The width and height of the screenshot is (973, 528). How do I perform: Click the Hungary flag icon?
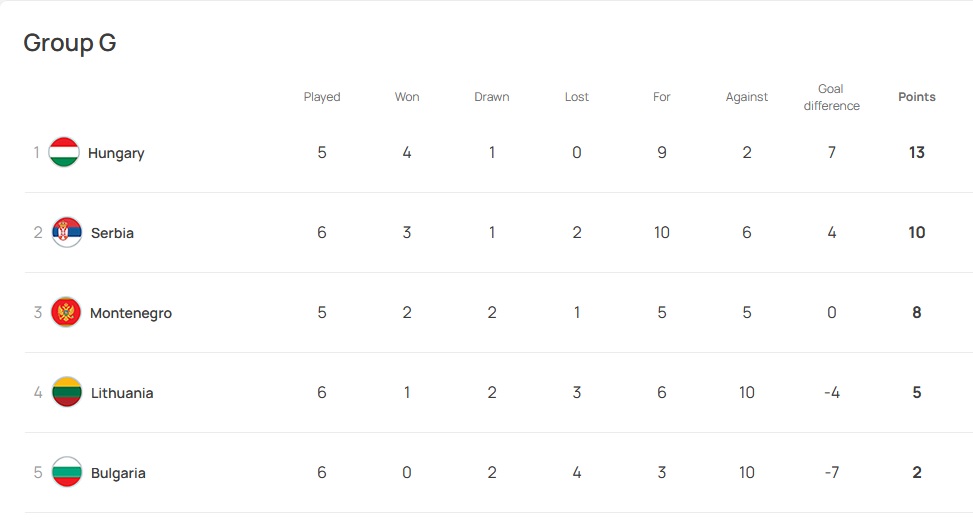[64, 153]
